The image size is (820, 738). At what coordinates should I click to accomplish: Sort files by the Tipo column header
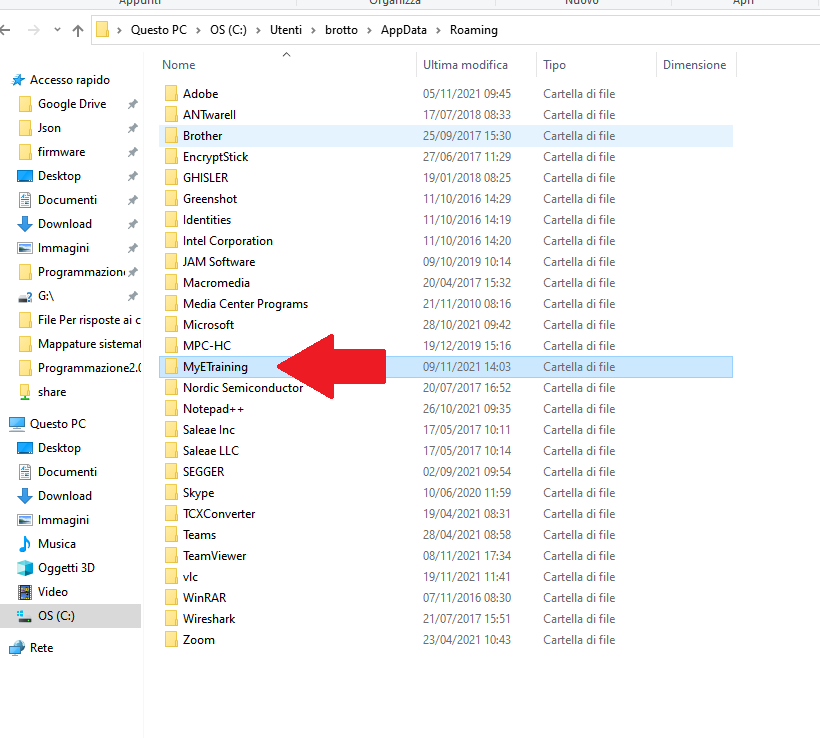tap(554, 65)
